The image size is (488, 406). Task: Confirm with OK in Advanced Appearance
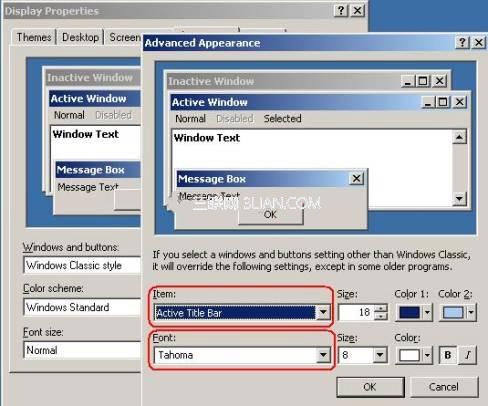tap(370, 387)
